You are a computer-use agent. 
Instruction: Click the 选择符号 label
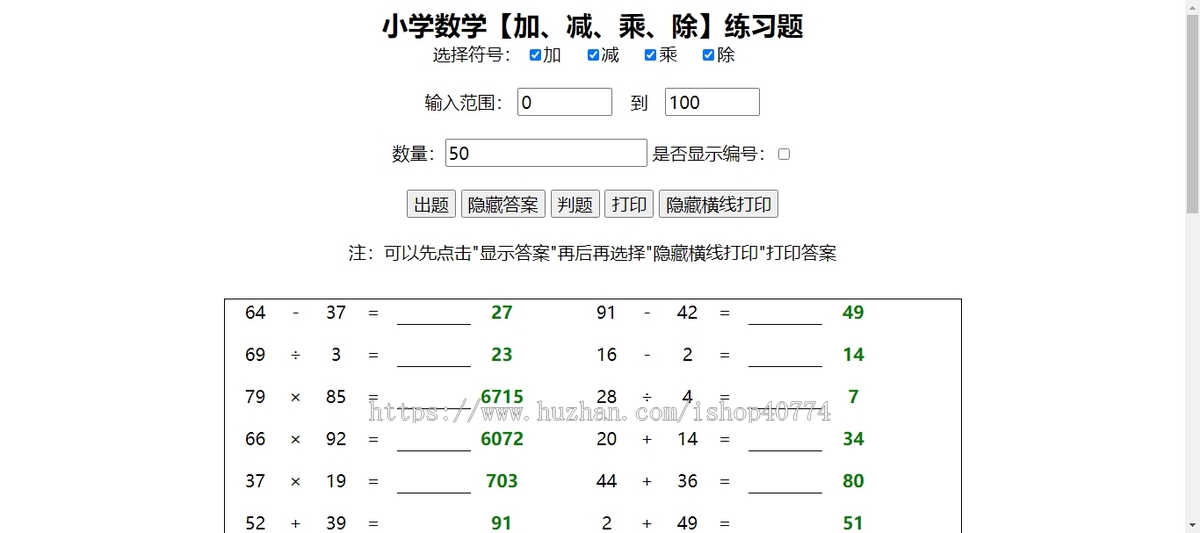click(x=472, y=55)
